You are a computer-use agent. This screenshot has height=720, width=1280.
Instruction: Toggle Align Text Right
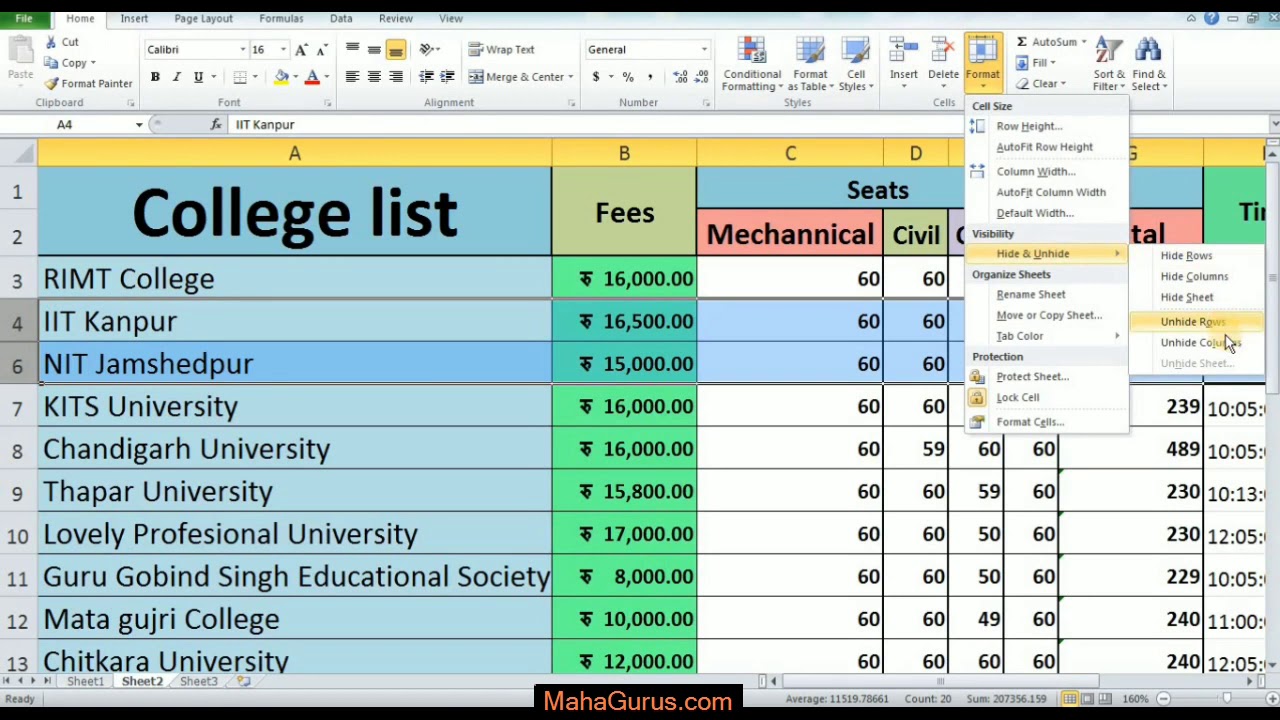pyautogui.click(x=396, y=77)
